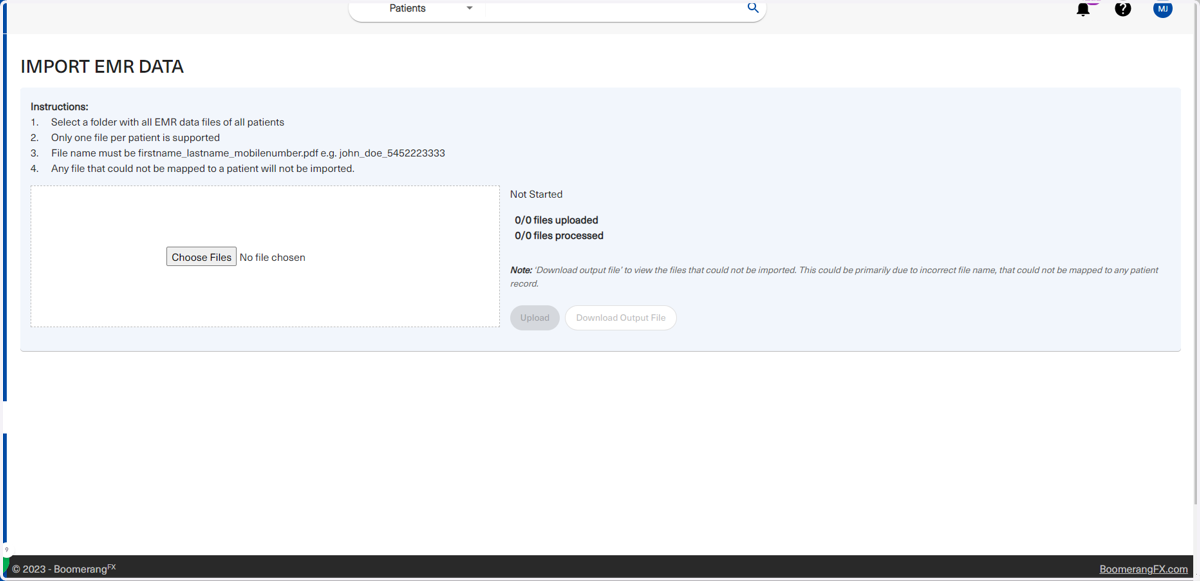Click the '© 2023 - BoomerangFX' footer text

(64, 569)
